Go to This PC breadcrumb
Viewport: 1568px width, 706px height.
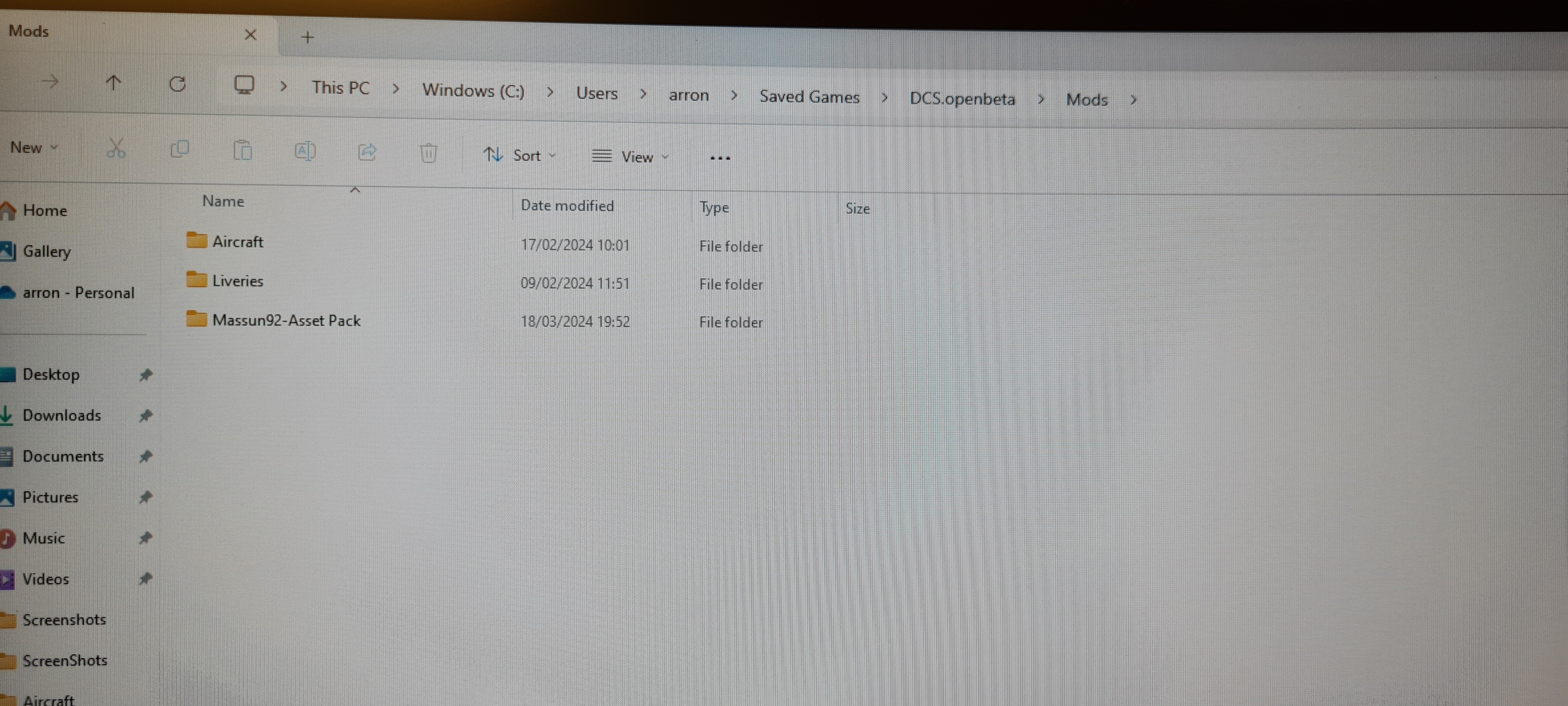[x=340, y=87]
